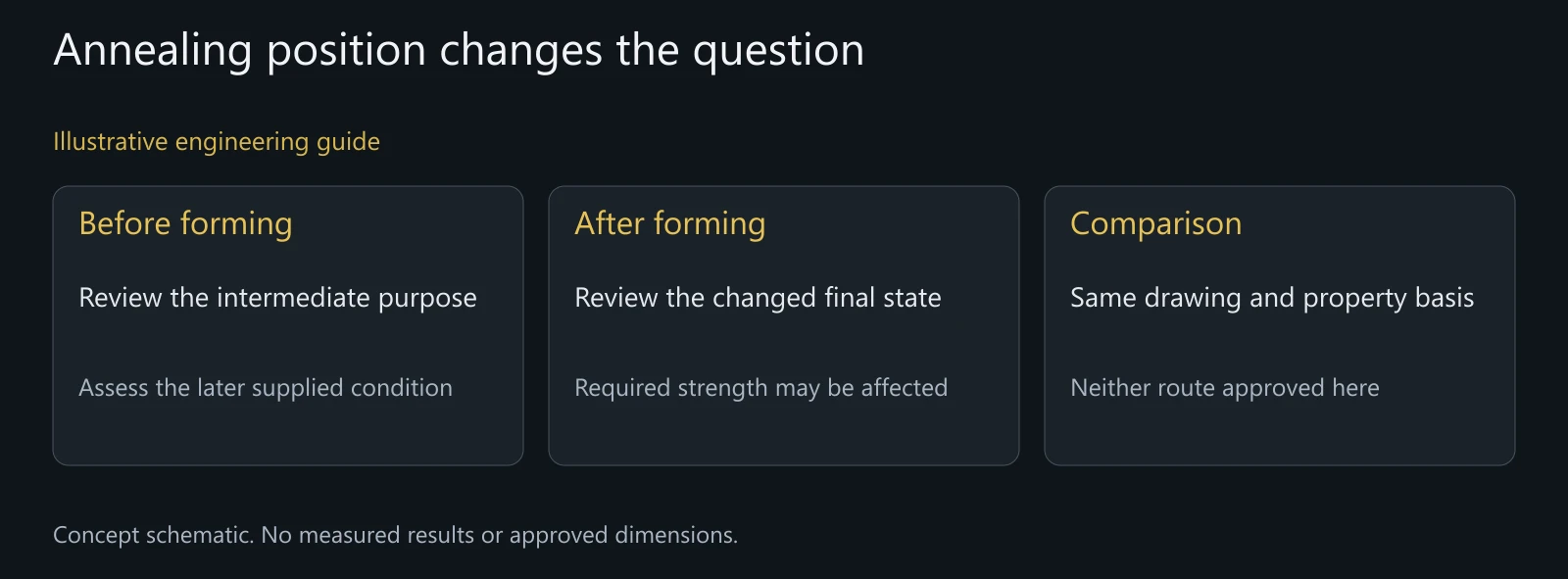Click the word 'question' in heading
The height and width of the screenshot is (579, 1568).
tap(779, 50)
